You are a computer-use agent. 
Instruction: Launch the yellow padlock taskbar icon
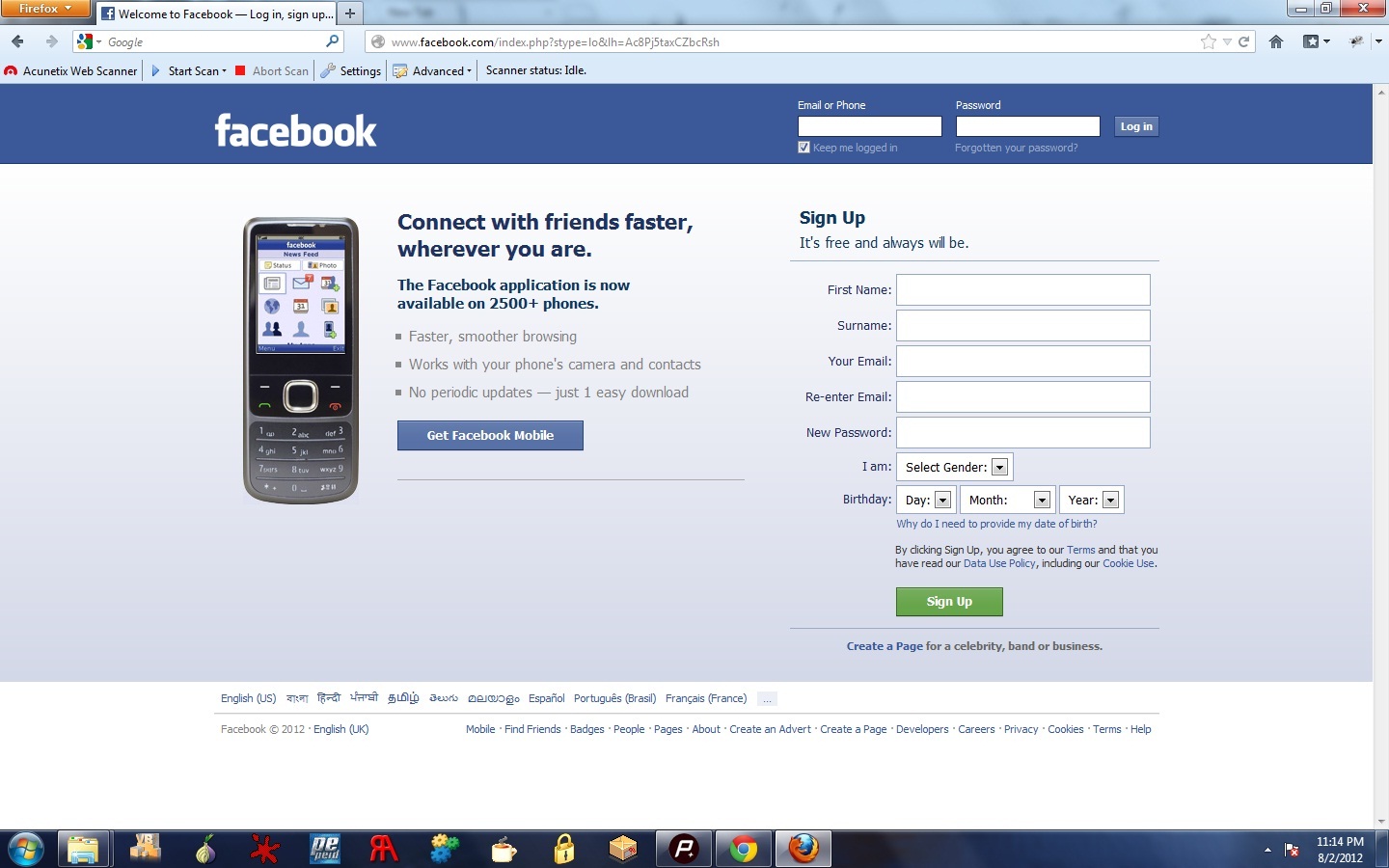pos(564,850)
